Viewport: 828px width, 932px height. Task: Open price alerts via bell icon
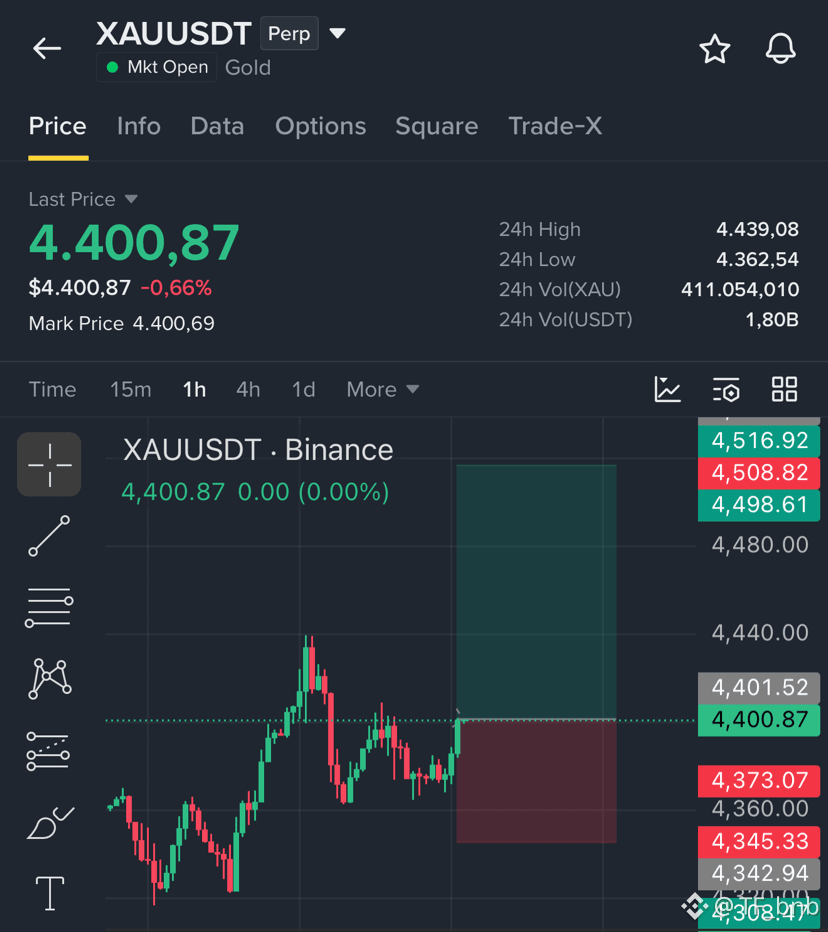[x=780, y=49]
